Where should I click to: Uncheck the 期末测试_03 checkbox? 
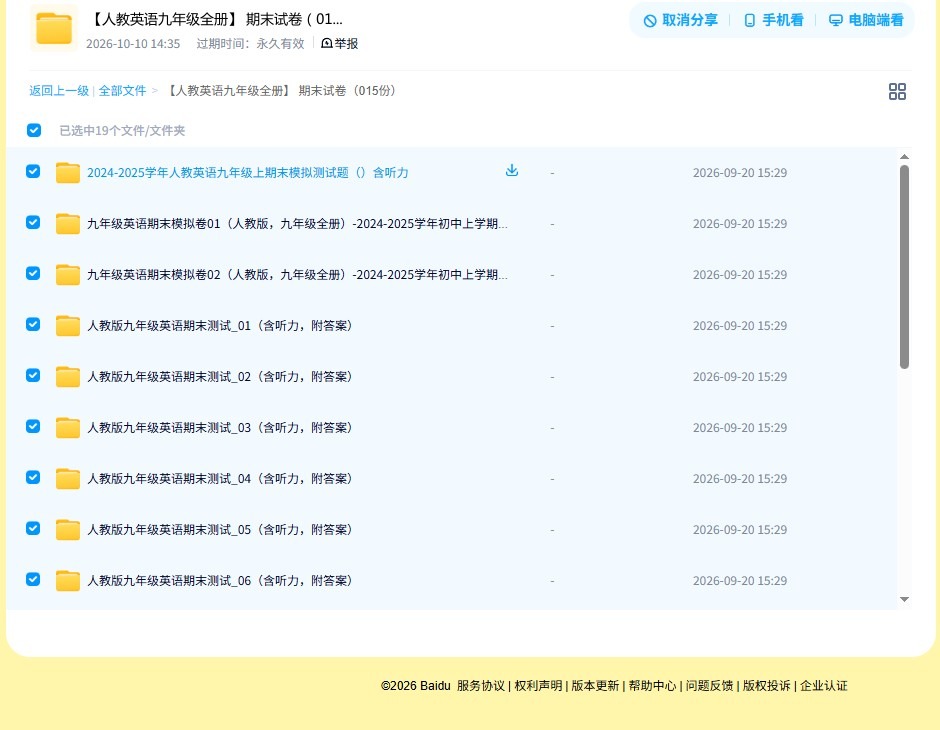(x=33, y=426)
